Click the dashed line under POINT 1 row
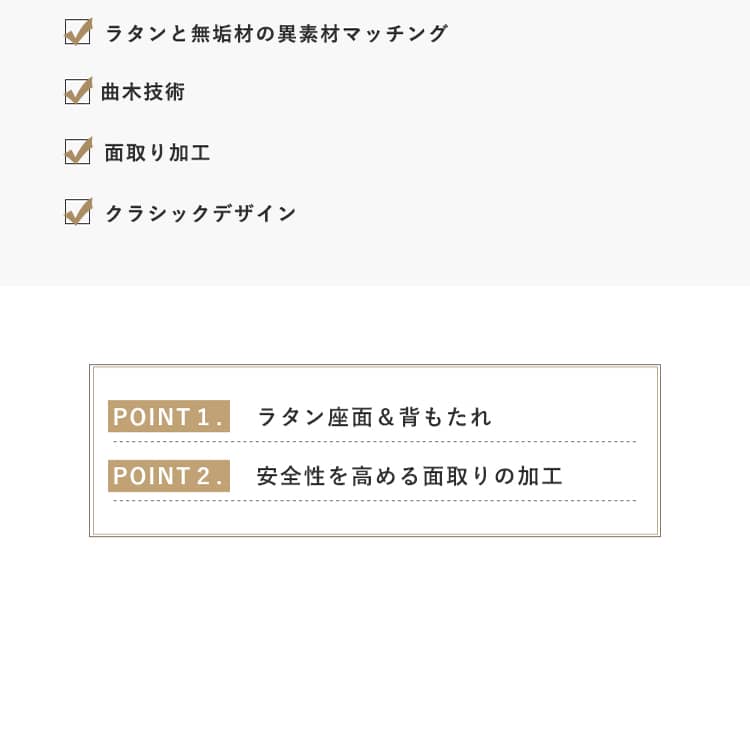This screenshot has height=750, width=750. click(375, 441)
